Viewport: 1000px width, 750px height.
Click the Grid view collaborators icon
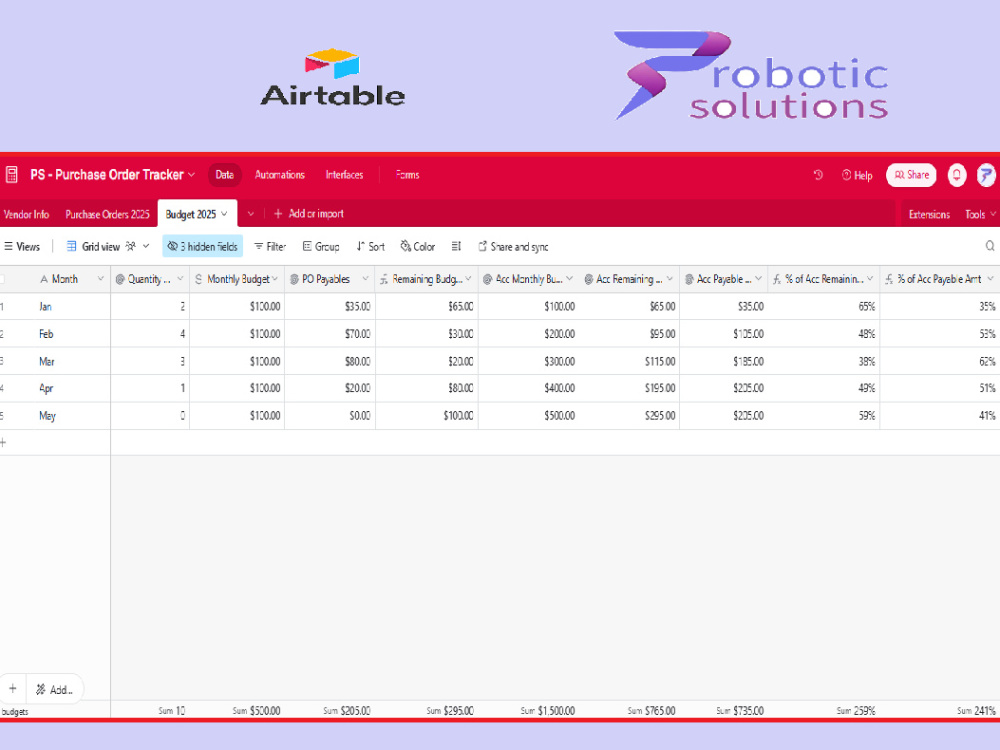click(x=130, y=246)
